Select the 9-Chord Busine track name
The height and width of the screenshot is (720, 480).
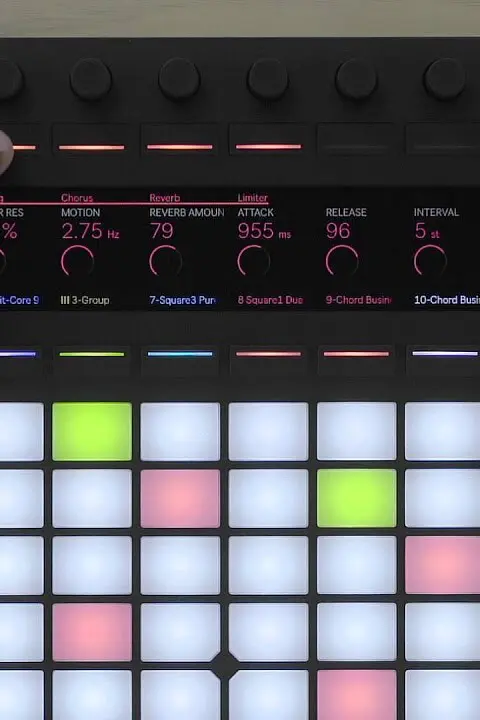click(359, 300)
